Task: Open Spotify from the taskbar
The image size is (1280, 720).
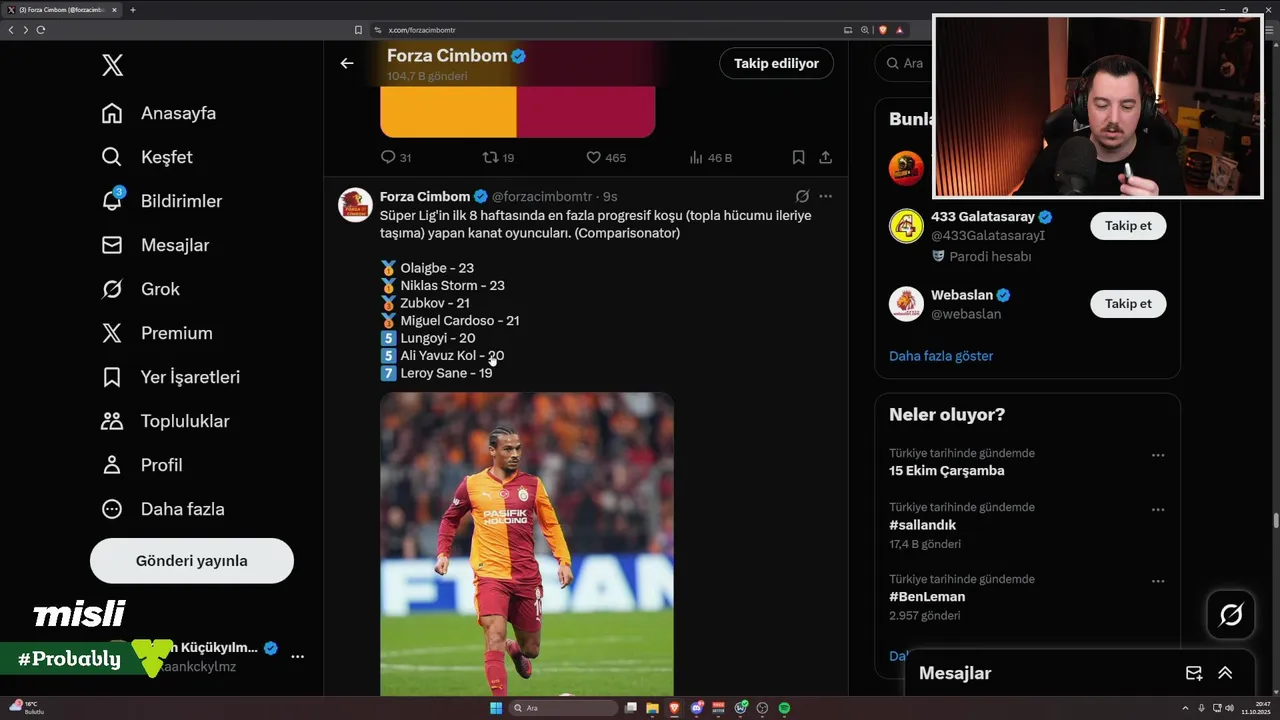Action: coord(785,708)
